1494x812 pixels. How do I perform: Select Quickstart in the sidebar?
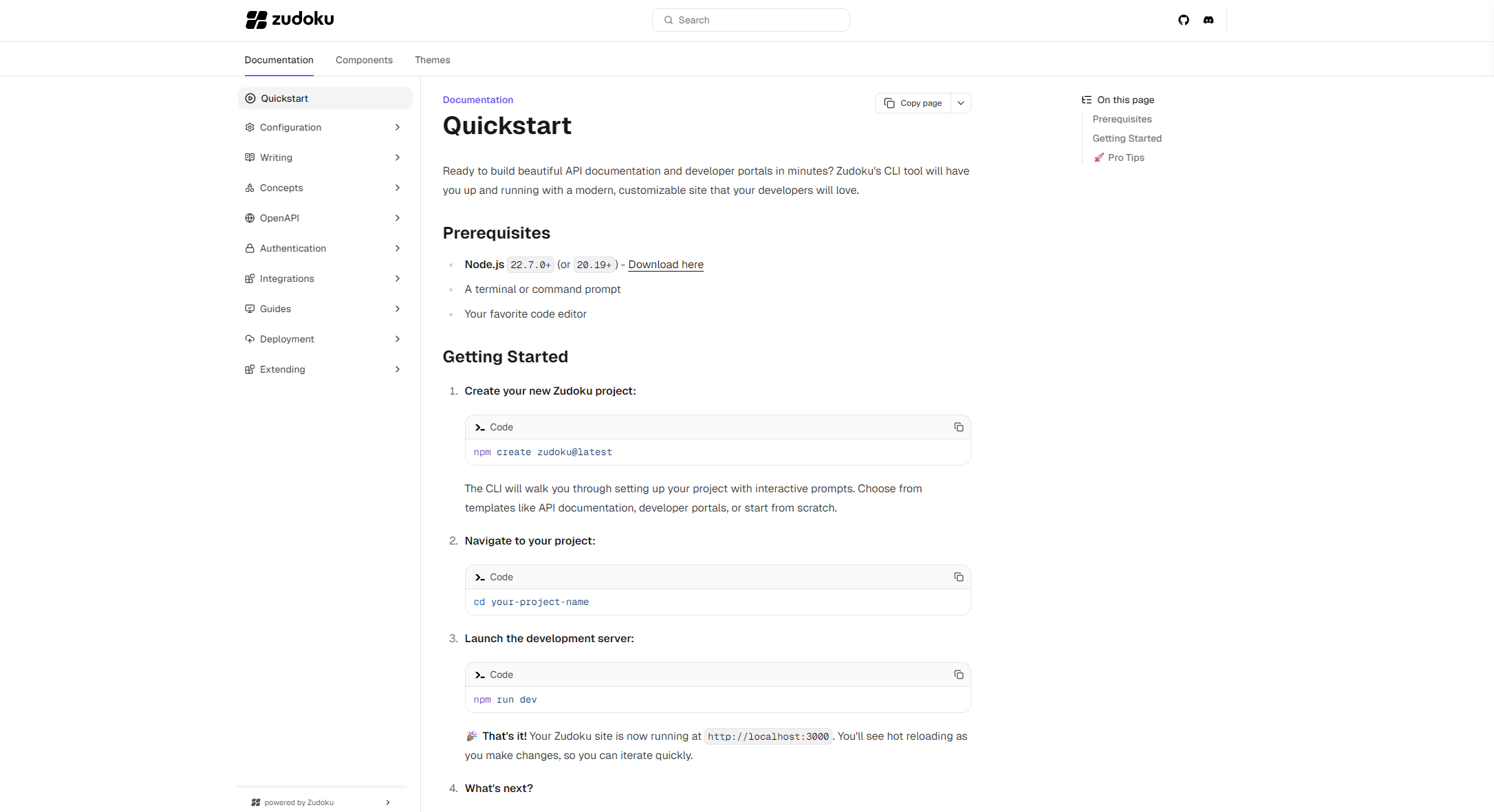(325, 98)
